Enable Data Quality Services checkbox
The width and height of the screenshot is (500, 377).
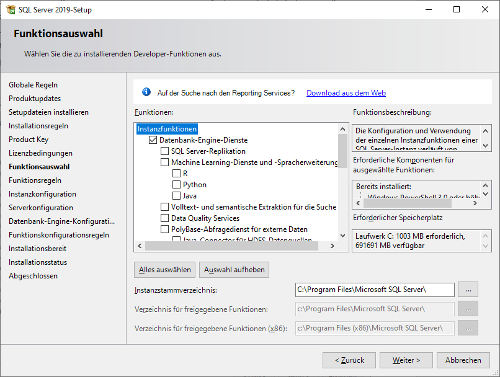click(165, 218)
